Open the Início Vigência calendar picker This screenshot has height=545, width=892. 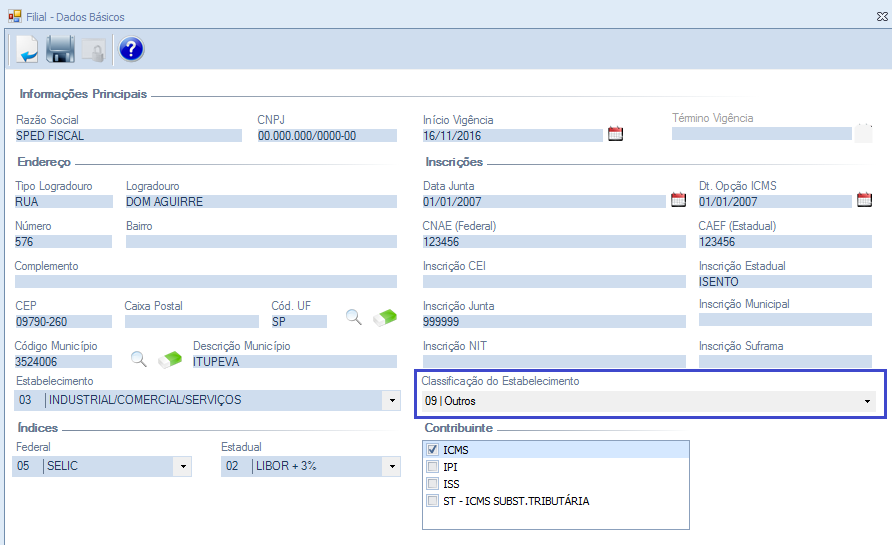tap(615, 134)
